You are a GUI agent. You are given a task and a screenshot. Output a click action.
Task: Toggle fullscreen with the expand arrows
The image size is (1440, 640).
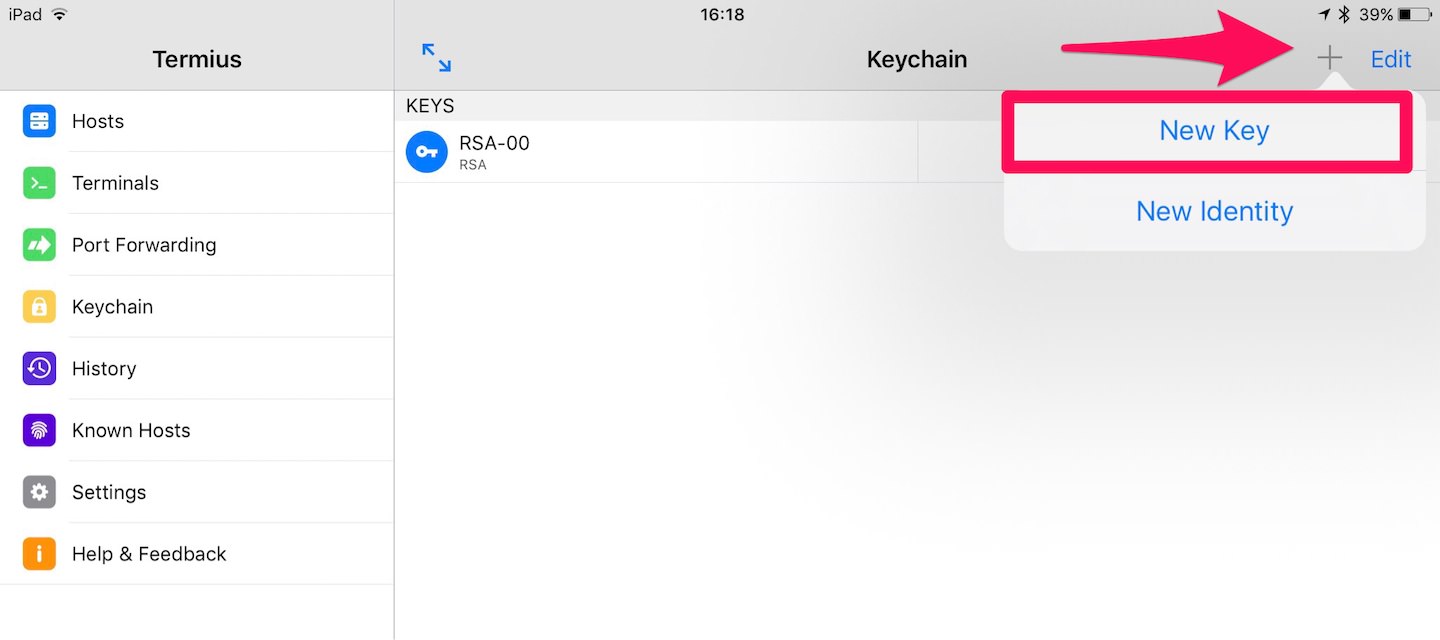click(x=436, y=58)
